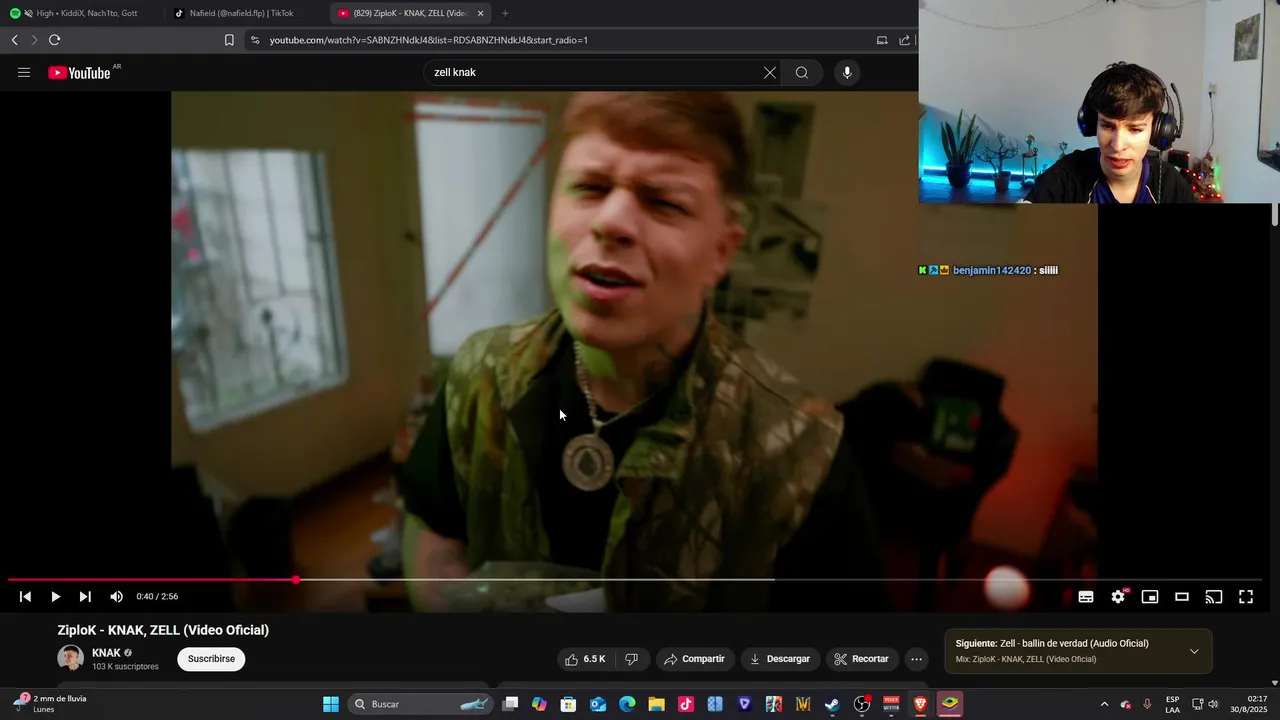
Task: Switch to miniplayer mode
Action: click(x=1150, y=597)
